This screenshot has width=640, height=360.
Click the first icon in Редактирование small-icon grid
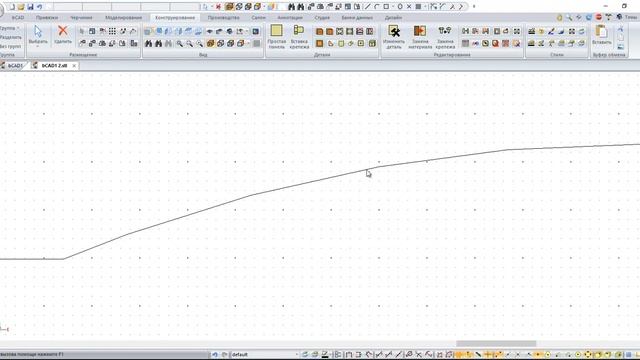tap(465, 31)
